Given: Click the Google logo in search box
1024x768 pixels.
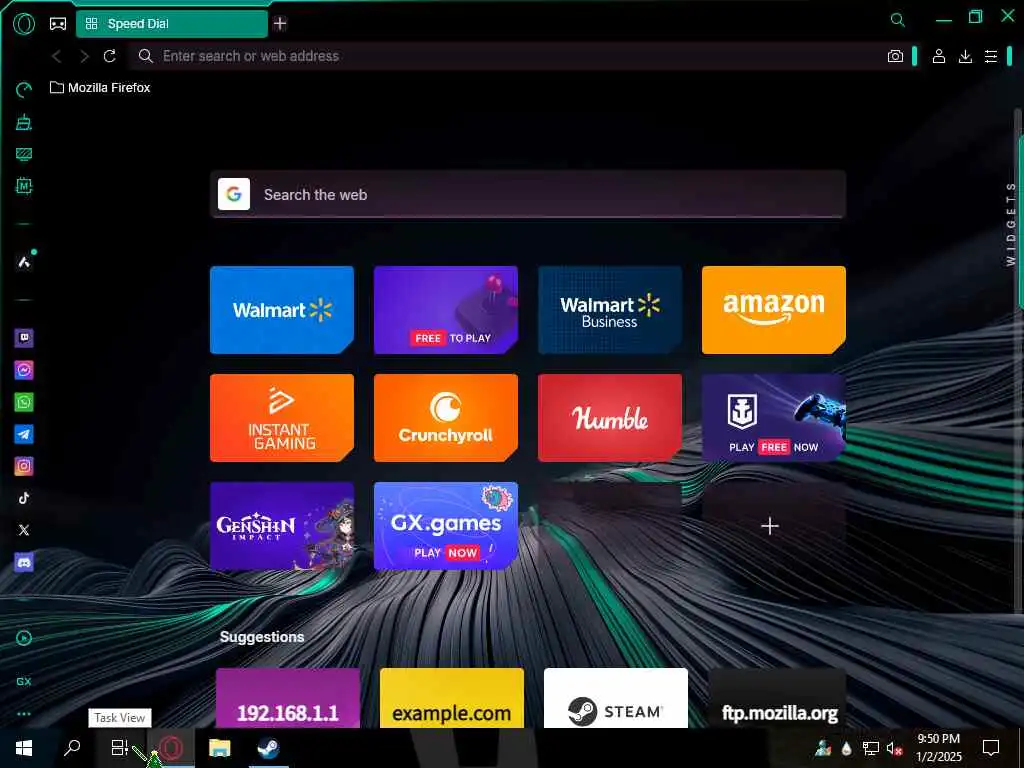Looking at the screenshot, I should point(234,195).
